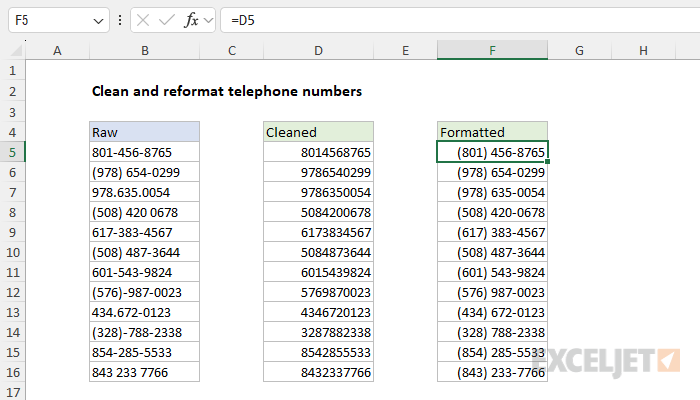
Task: Select cell with (508) 420 0678
Action: click(145, 212)
